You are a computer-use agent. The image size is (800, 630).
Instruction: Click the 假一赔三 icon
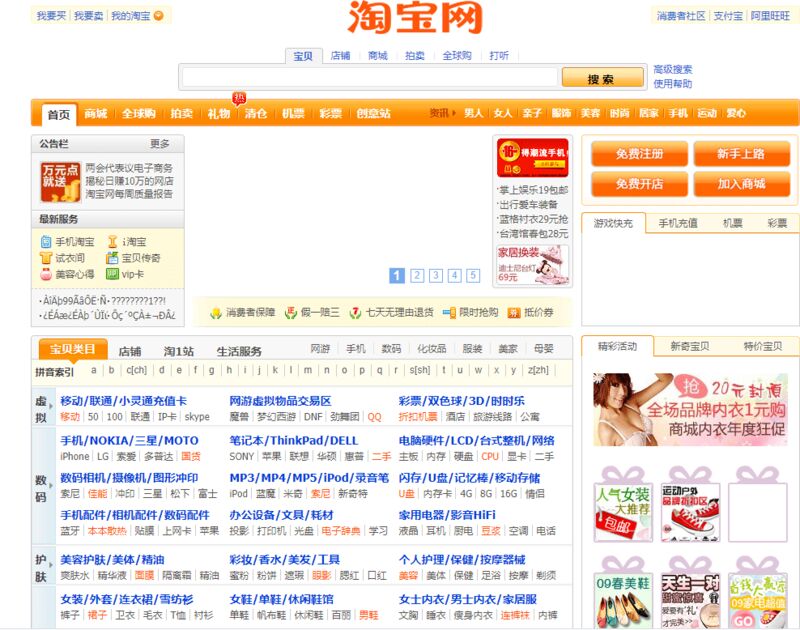point(291,313)
